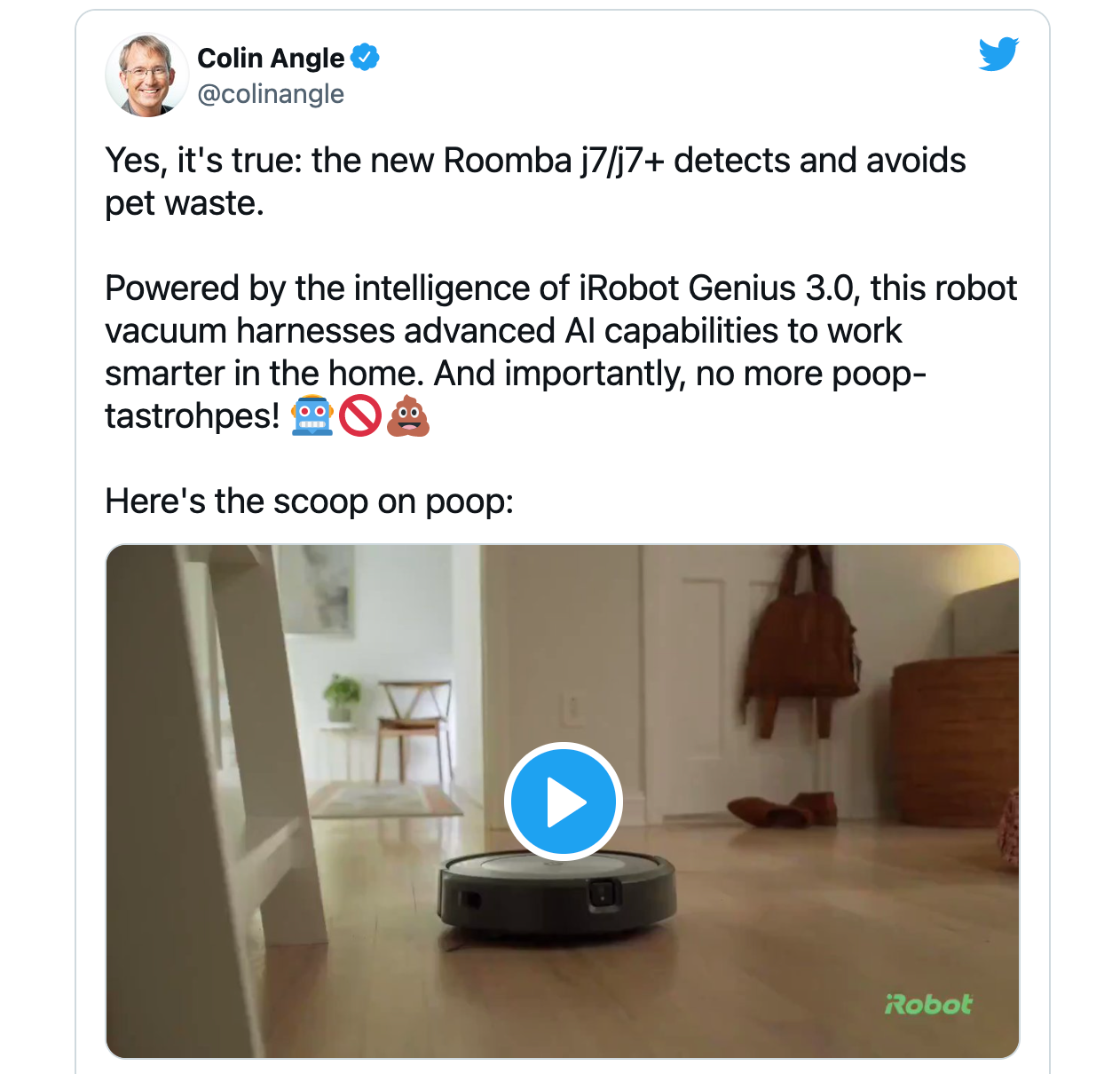The width and height of the screenshot is (1120, 1074).
Task: Play the embedded Roomba video
Action: click(x=563, y=802)
